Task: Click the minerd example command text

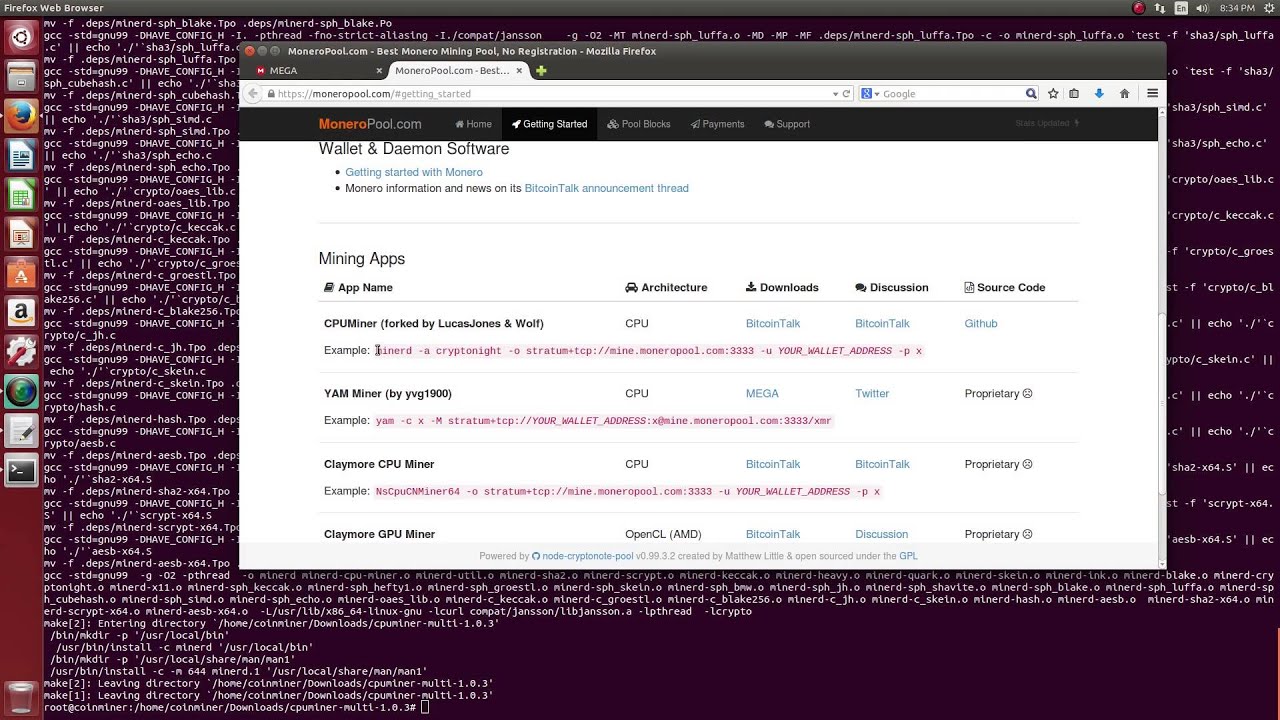Action: coord(649,351)
